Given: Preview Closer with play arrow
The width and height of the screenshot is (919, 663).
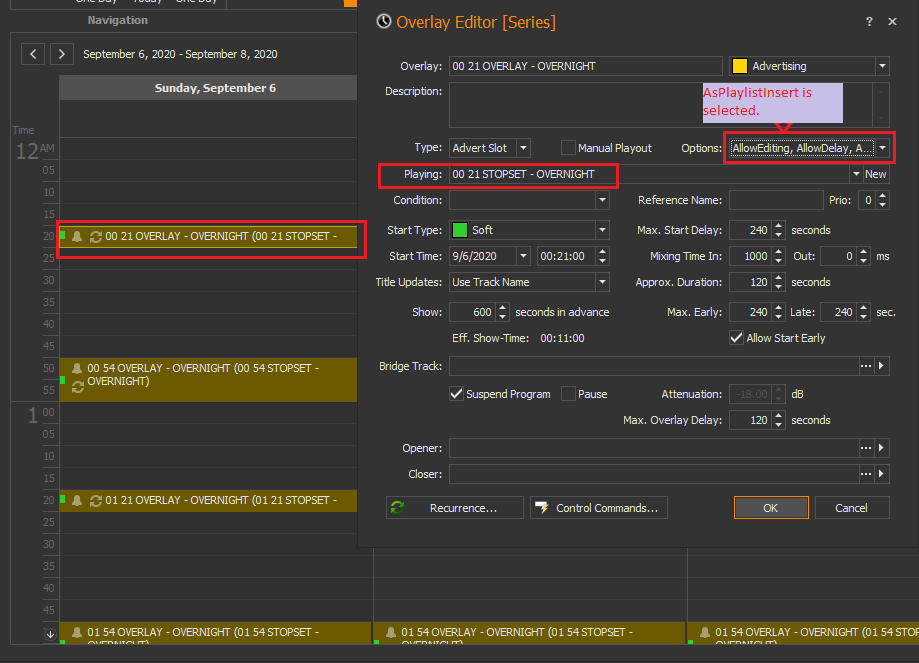Looking at the screenshot, I should (881, 474).
